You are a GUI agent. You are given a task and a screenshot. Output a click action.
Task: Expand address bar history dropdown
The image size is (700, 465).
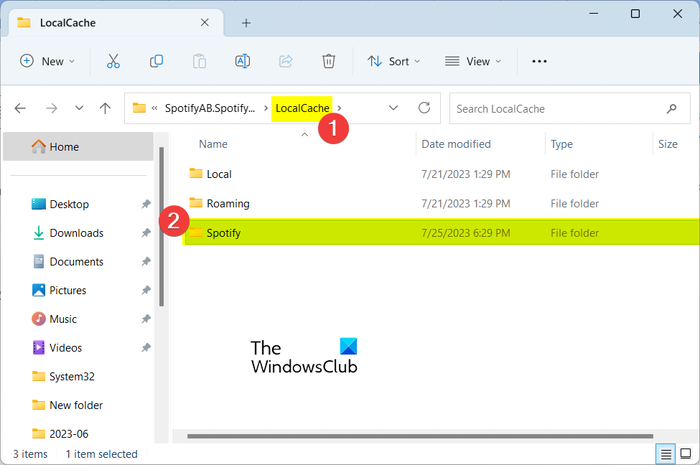[x=393, y=108]
